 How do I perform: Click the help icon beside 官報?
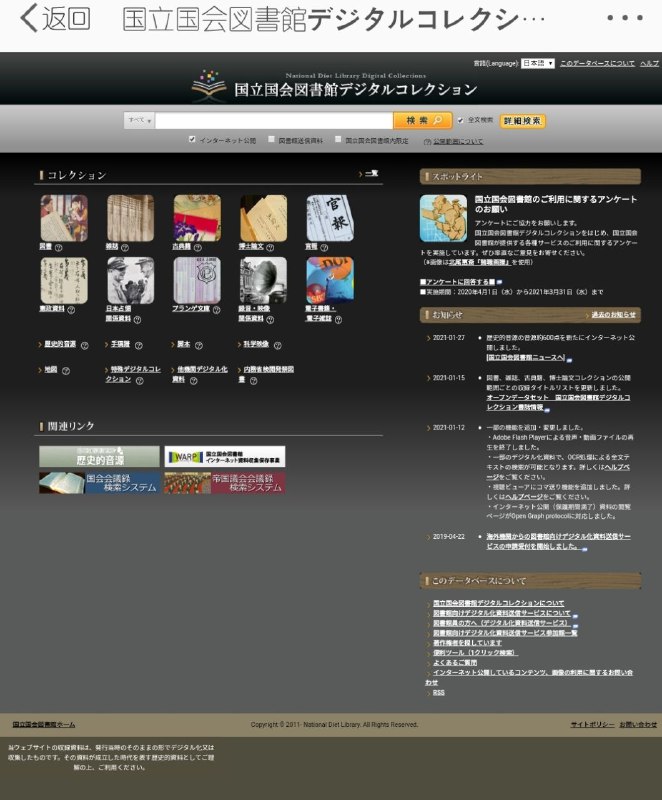coord(324,247)
